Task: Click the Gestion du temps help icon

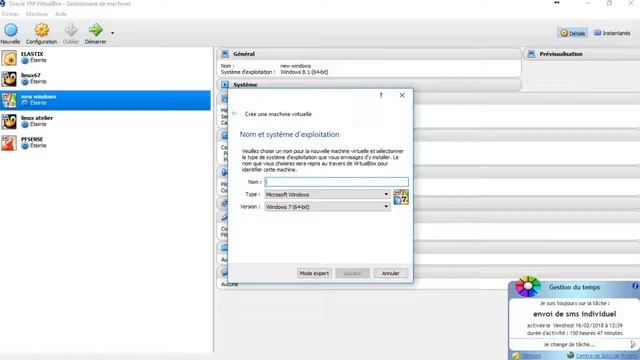Action: pyautogui.click(x=636, y=286)
